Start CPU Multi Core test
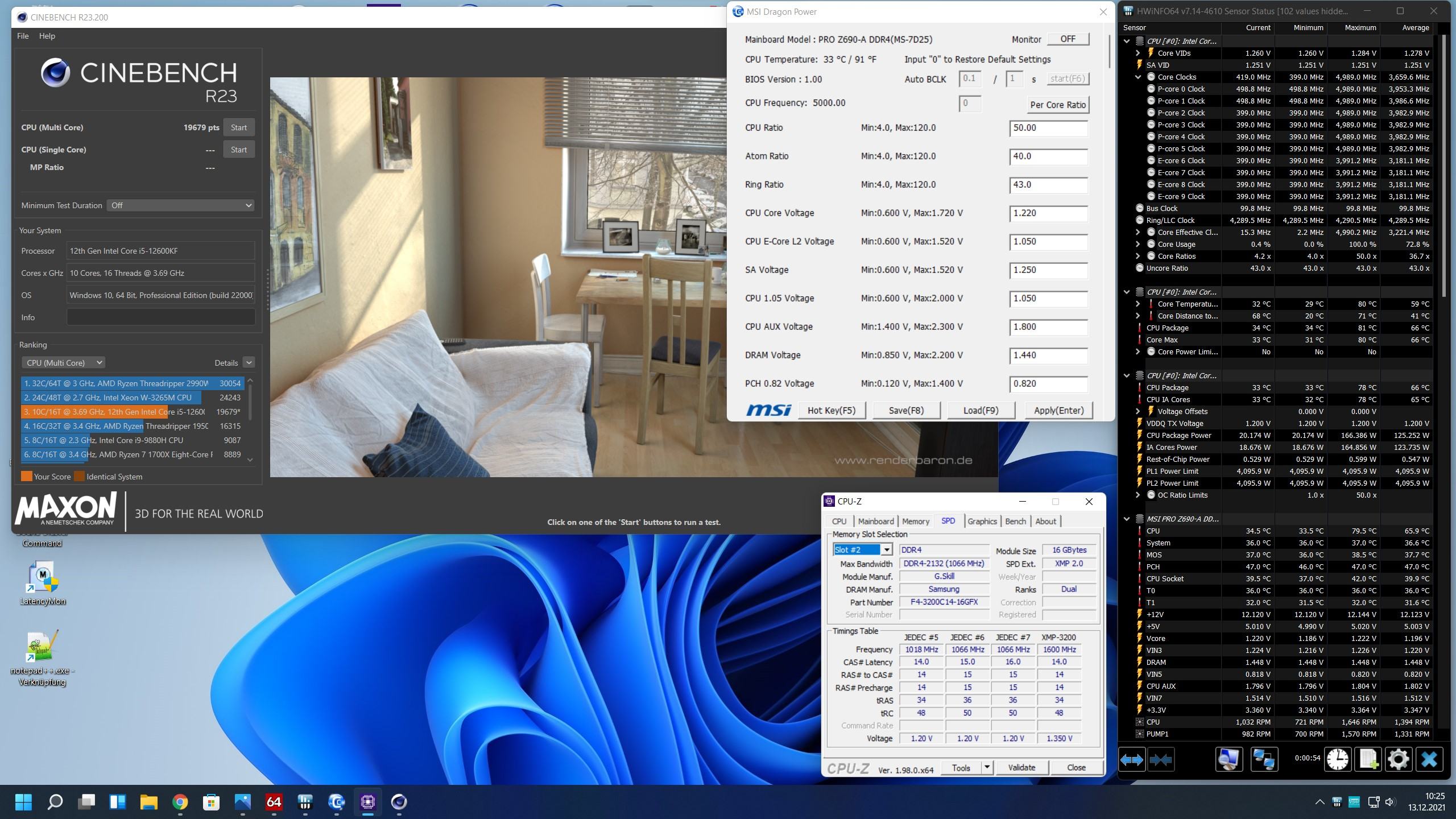This screenshot has height=819, width=1456. [239, 127]
